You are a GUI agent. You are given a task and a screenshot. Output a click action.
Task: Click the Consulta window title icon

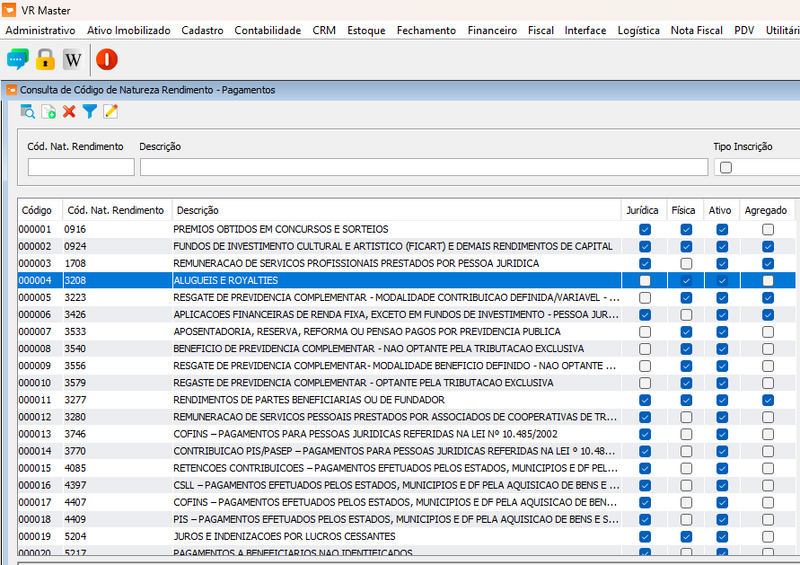[x=11, y=90]
